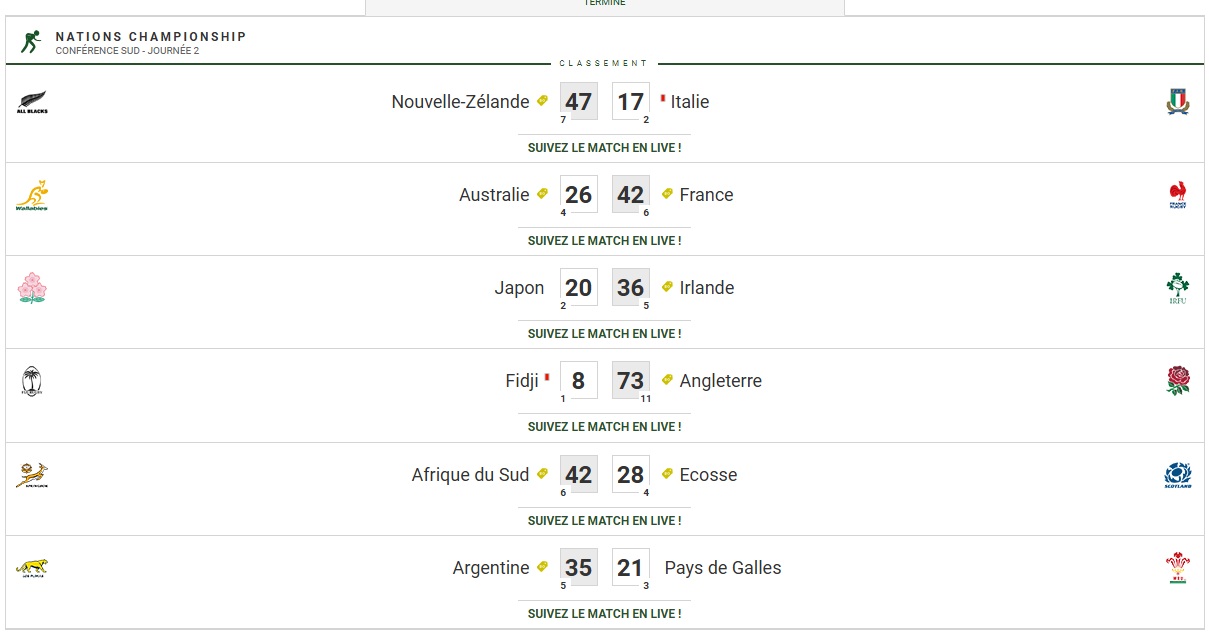This screenshot has height=641, width=1209.
Task: Follow live link under Argentine vs Pays de Galles
Action: 604,613
